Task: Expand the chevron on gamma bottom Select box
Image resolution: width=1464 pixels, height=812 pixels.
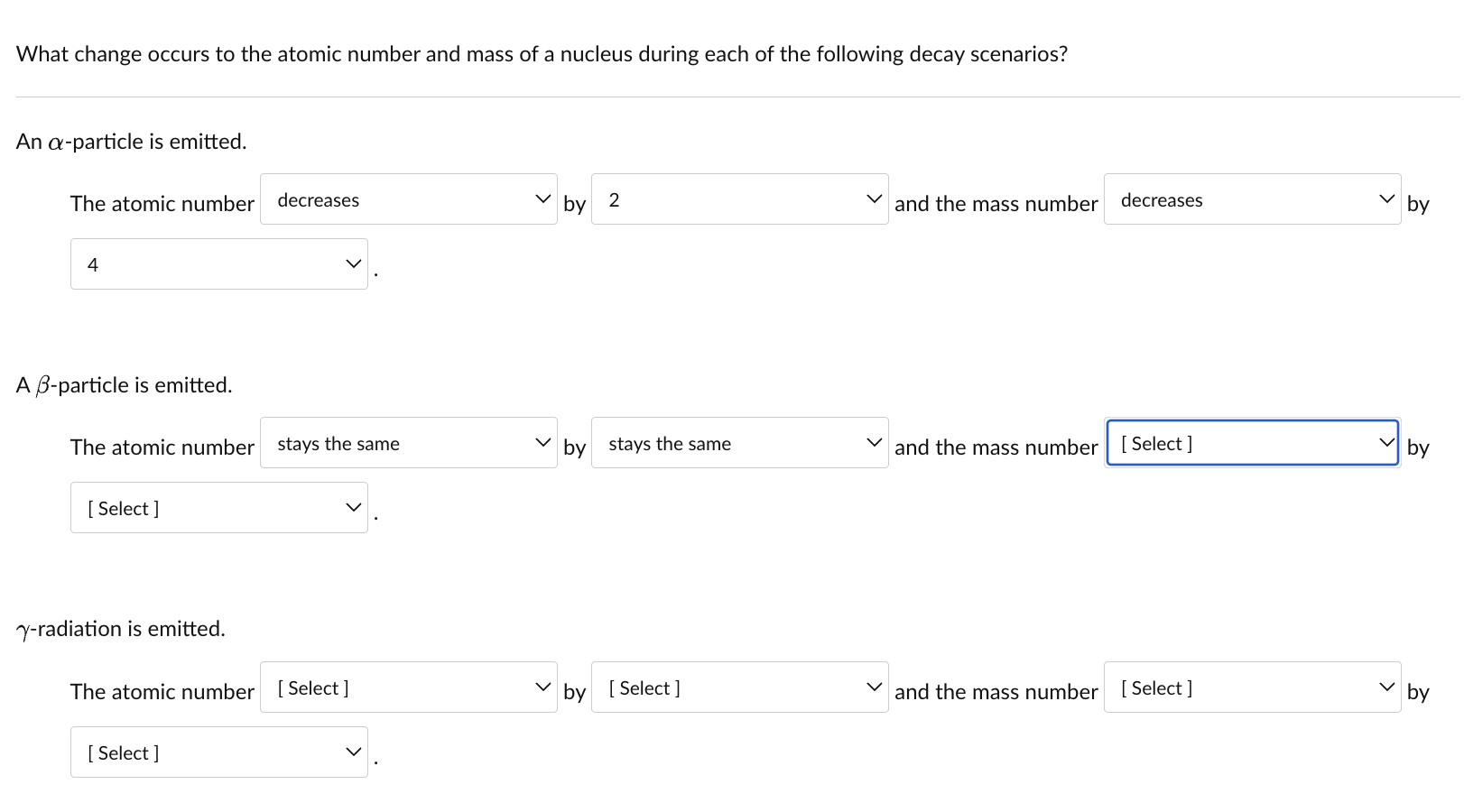Action: 352,752
